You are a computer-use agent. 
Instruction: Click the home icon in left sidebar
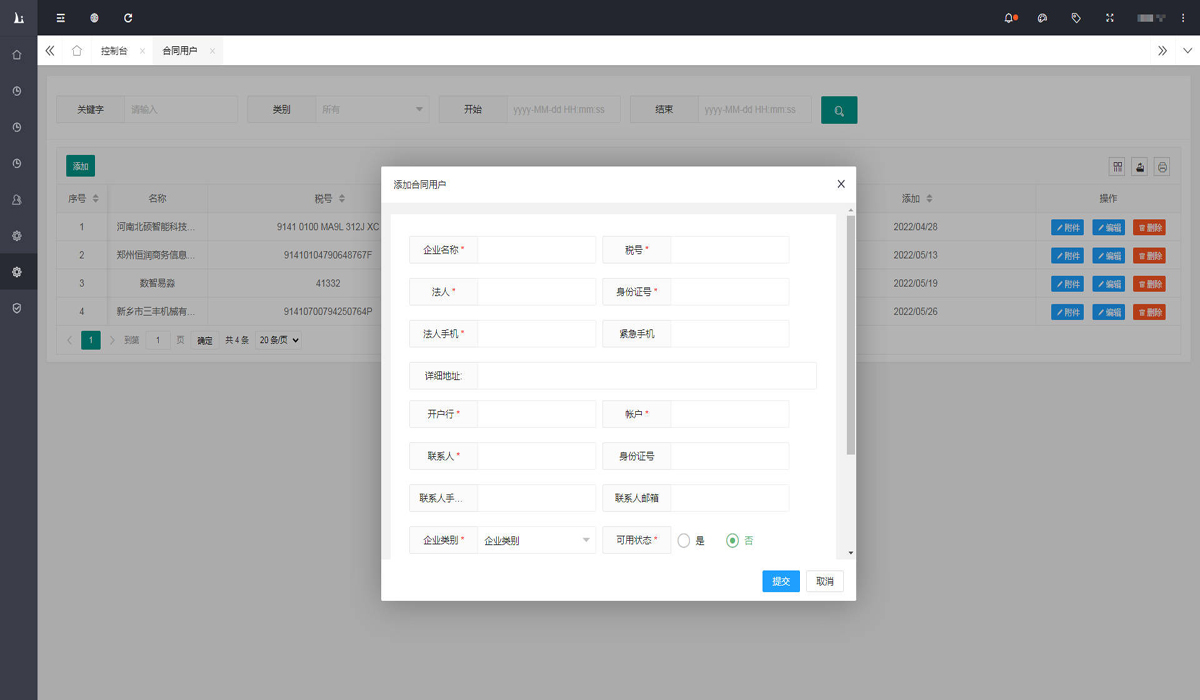(17, 55)
